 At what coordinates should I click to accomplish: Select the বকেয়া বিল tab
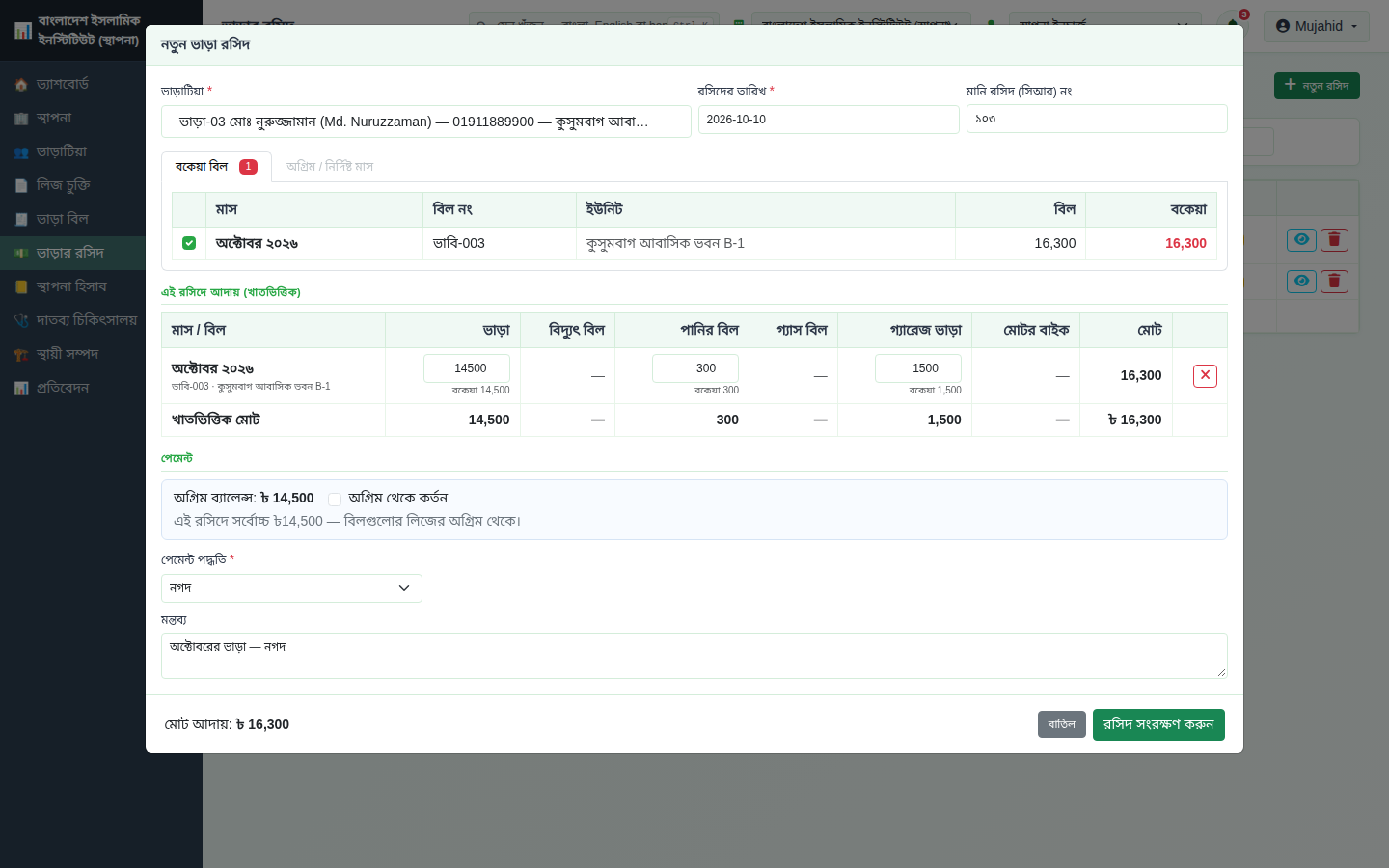click(x=216, y=166)
